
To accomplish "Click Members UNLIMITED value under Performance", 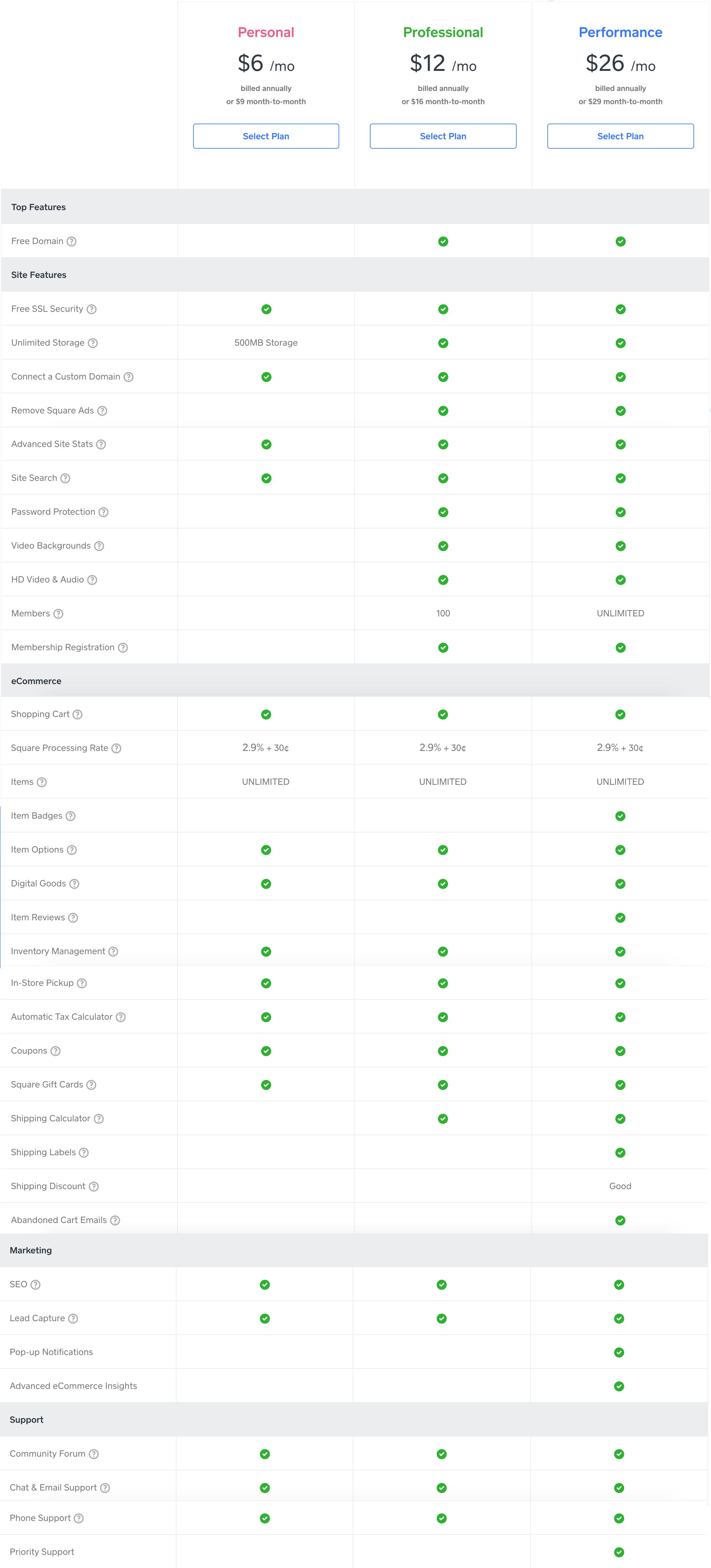I will [x=620, y=614].
